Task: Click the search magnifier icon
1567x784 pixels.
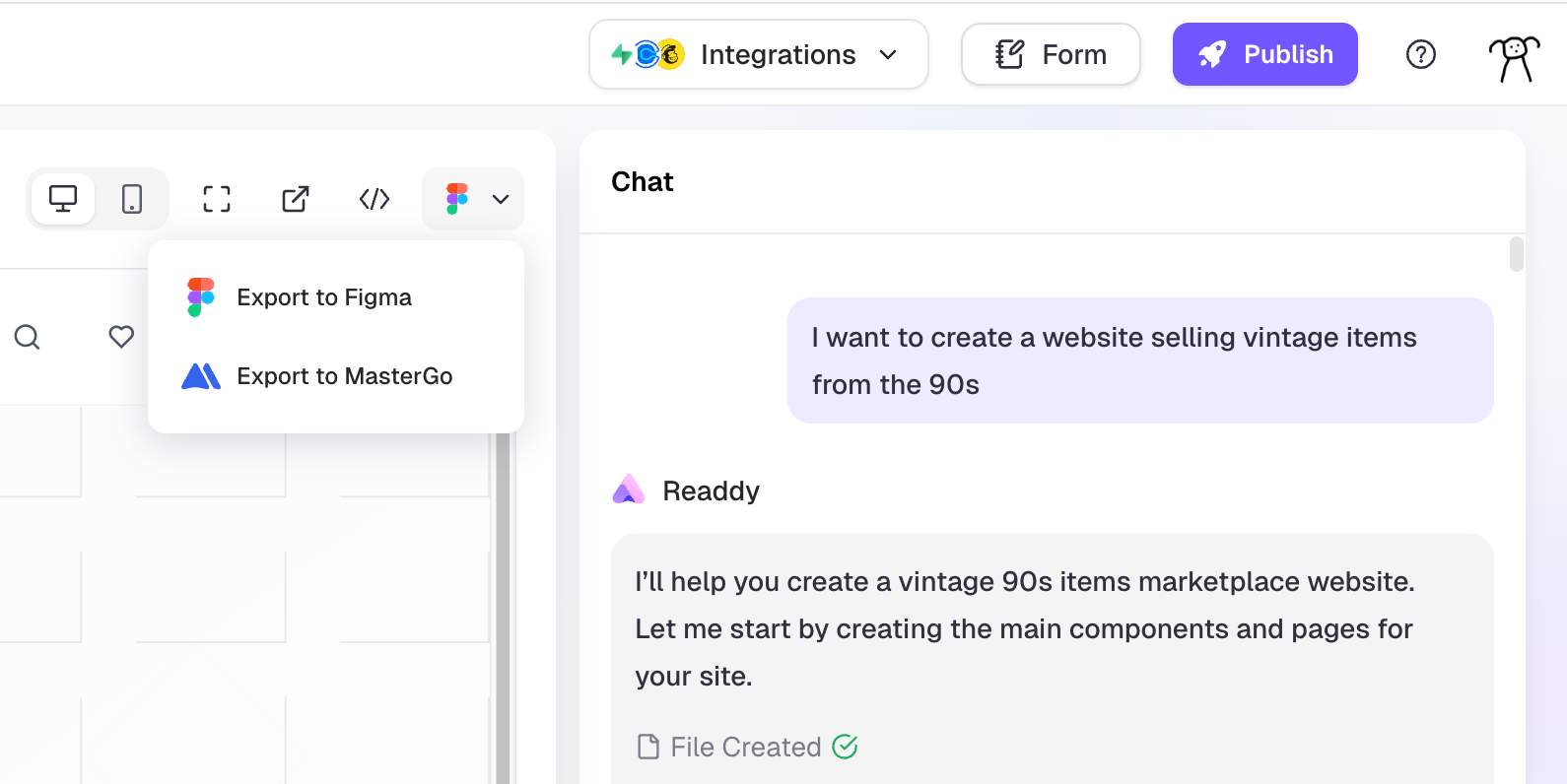Action: [28, 337]
